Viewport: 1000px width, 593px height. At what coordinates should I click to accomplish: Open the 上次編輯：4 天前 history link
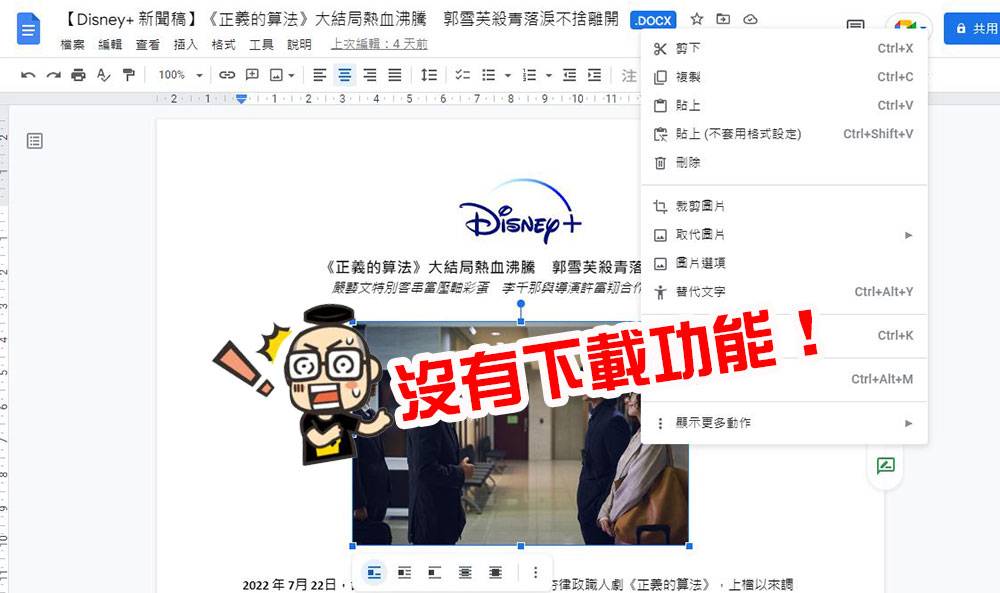(379, 45)
